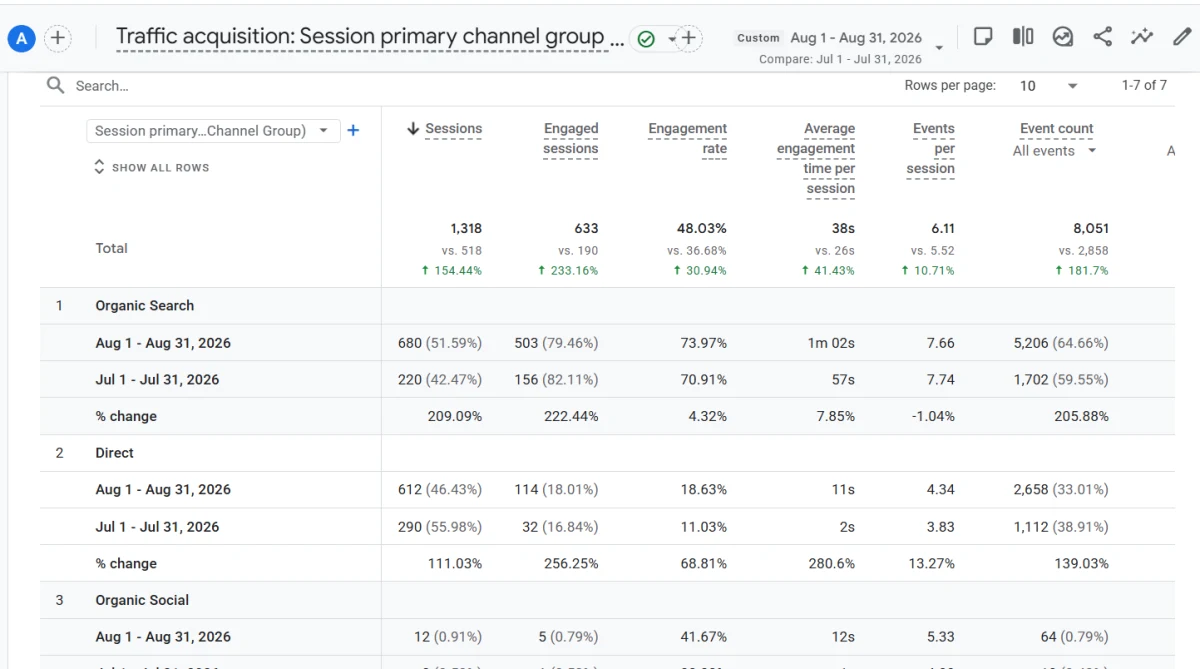The width and height of the screenshot is (1200, 669).
Task: Open the report snapshot chart icon
Action: pyautogui.click(x=1063, y=37)
